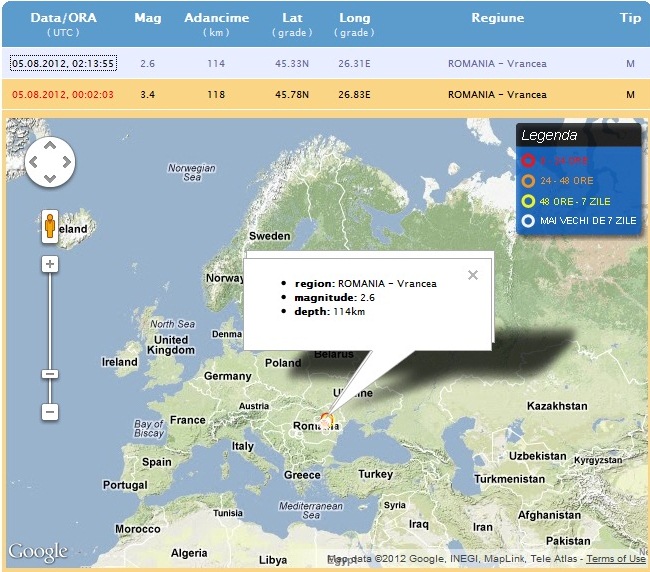Click the depth line in the popup
The height and width of the screenshot is (572, 650).
click(330, 312)
